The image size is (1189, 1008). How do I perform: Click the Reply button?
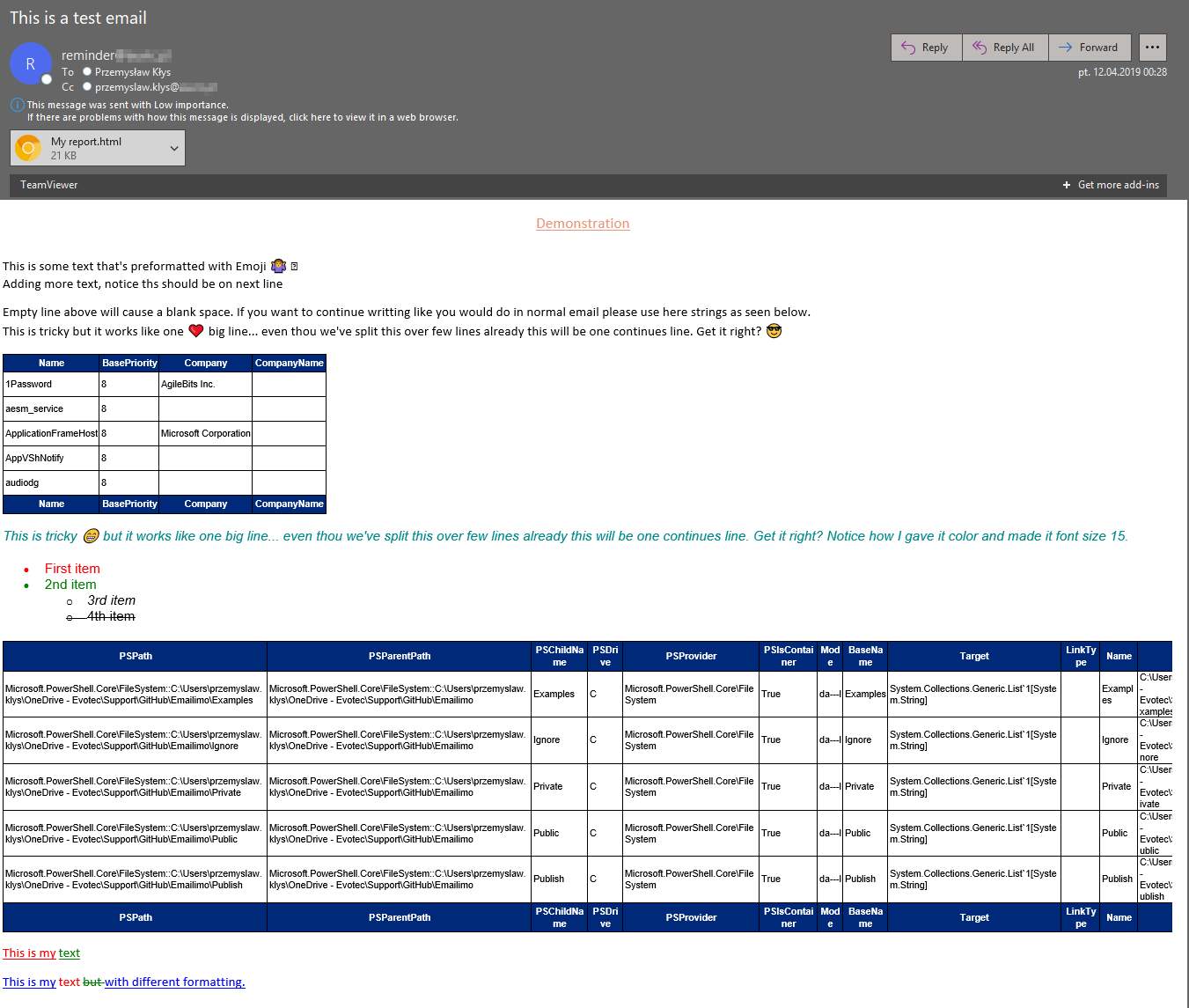point(926,47)
